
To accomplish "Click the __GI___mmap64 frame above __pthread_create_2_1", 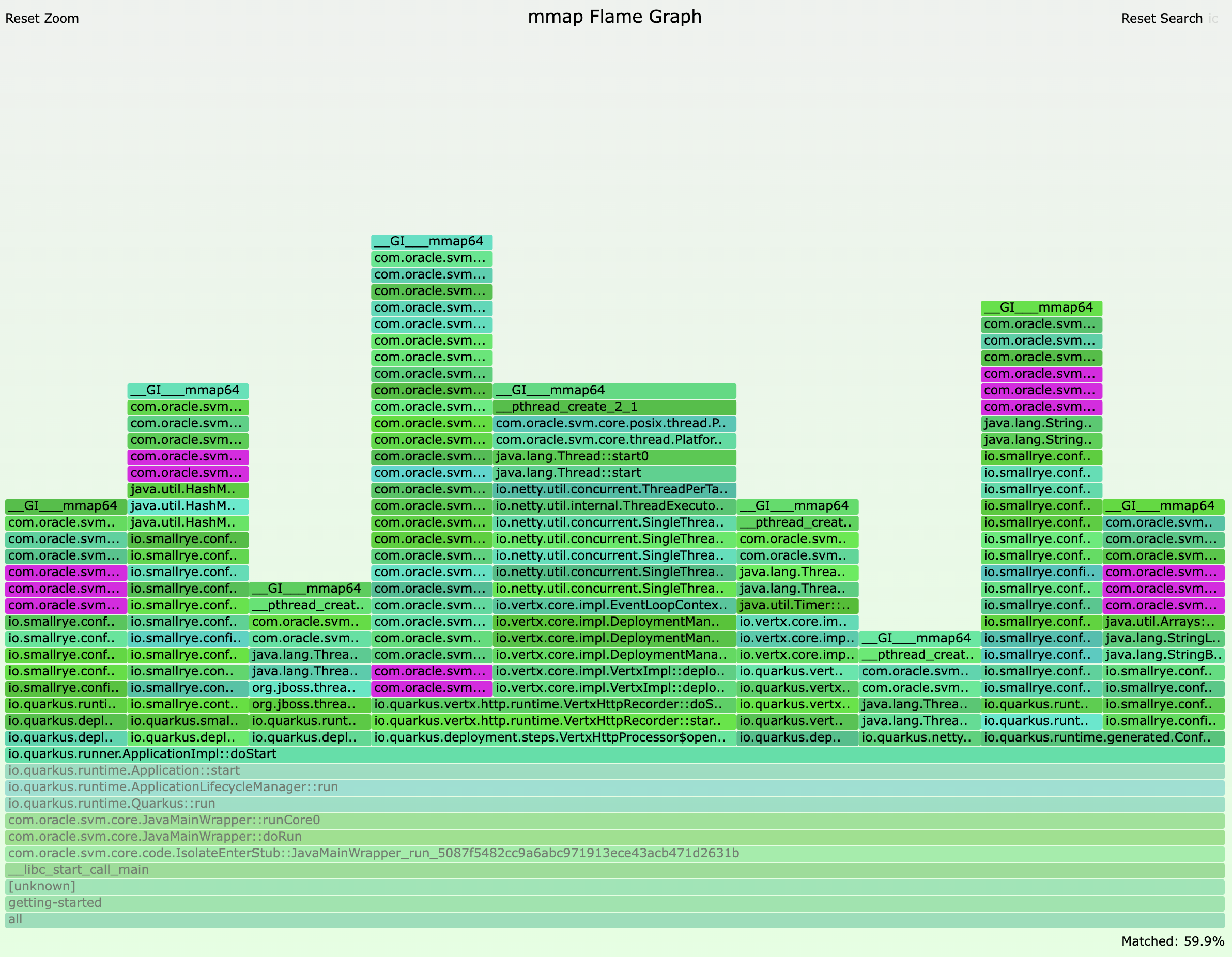I will (614, 391).
